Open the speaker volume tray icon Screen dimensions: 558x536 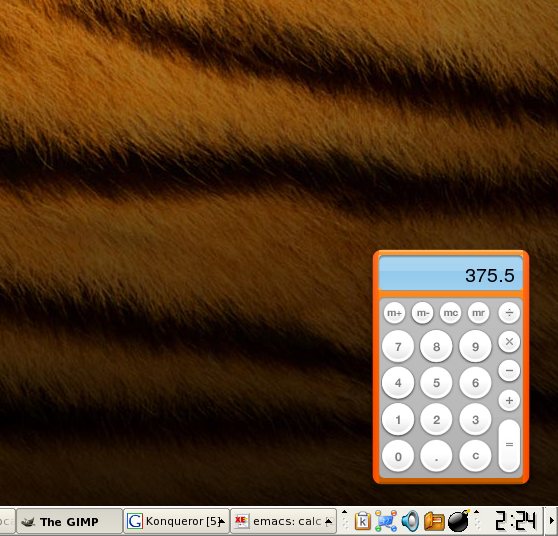pos(410,521)
